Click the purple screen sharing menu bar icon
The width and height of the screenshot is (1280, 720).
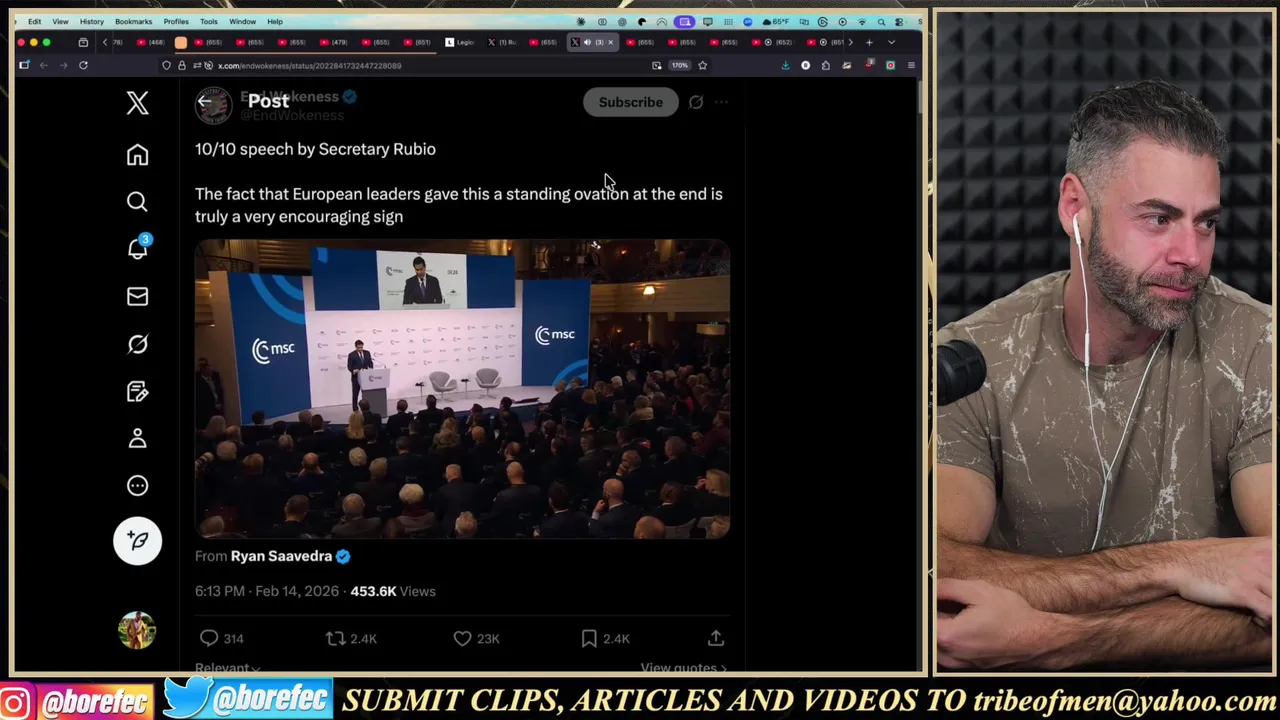coord(685,21)
